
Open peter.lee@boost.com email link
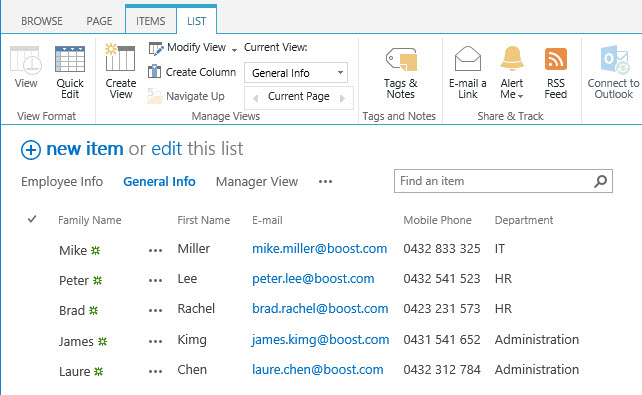tap(313, 279)
